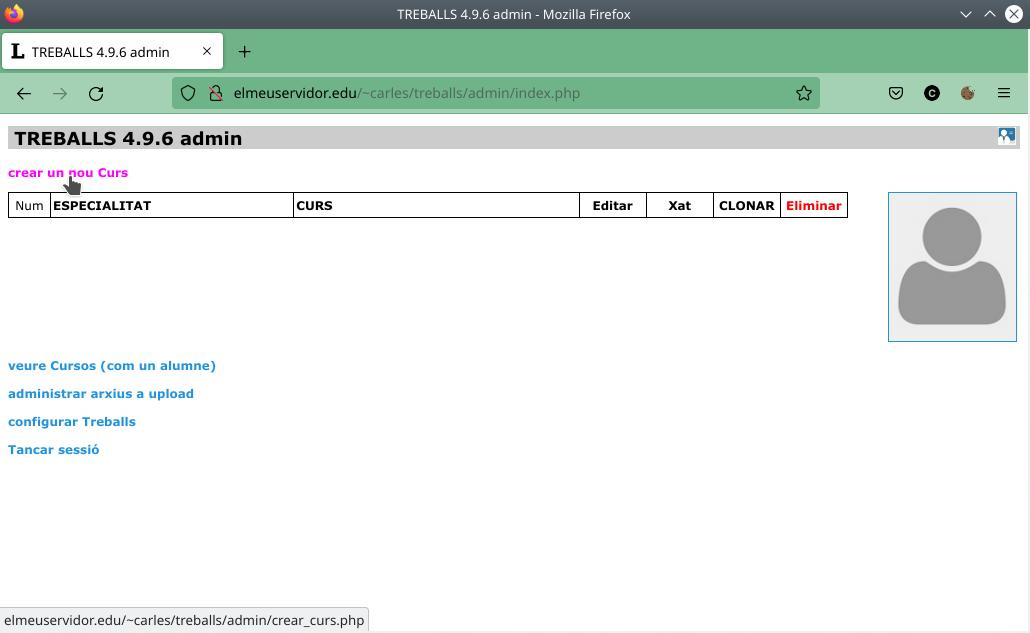Bookmark this page with the star
This screenshot has height=633, width=1030.
tap(803, 93)
